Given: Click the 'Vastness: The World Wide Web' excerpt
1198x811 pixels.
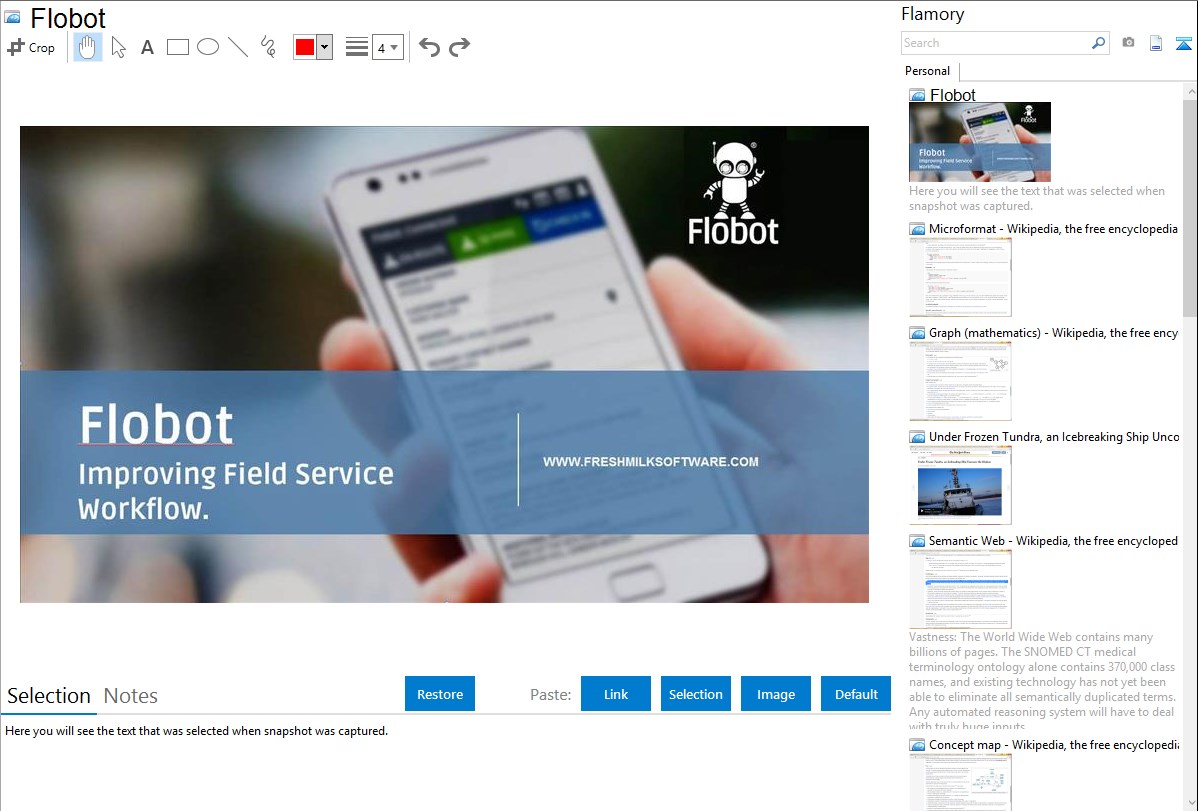Looking at the screenshot, I should click(x=1042, y=682).
